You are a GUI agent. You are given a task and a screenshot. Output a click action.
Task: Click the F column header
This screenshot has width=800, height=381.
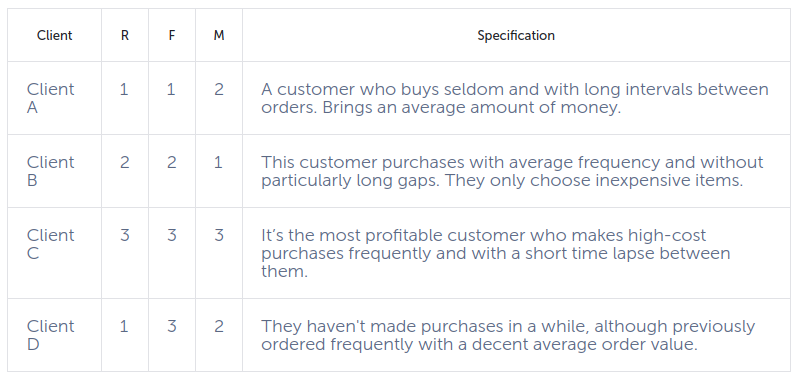click(172, 36)
